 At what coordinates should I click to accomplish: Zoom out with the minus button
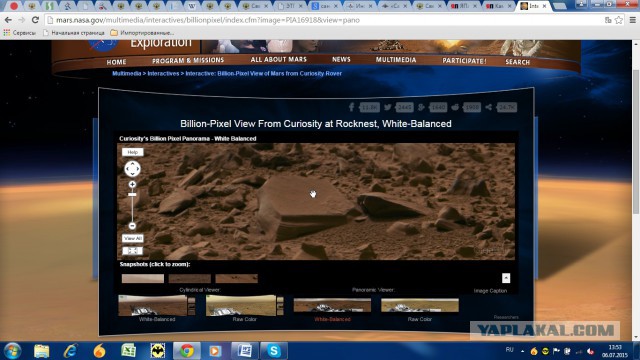pyautogui.click(x=132, y=226)
